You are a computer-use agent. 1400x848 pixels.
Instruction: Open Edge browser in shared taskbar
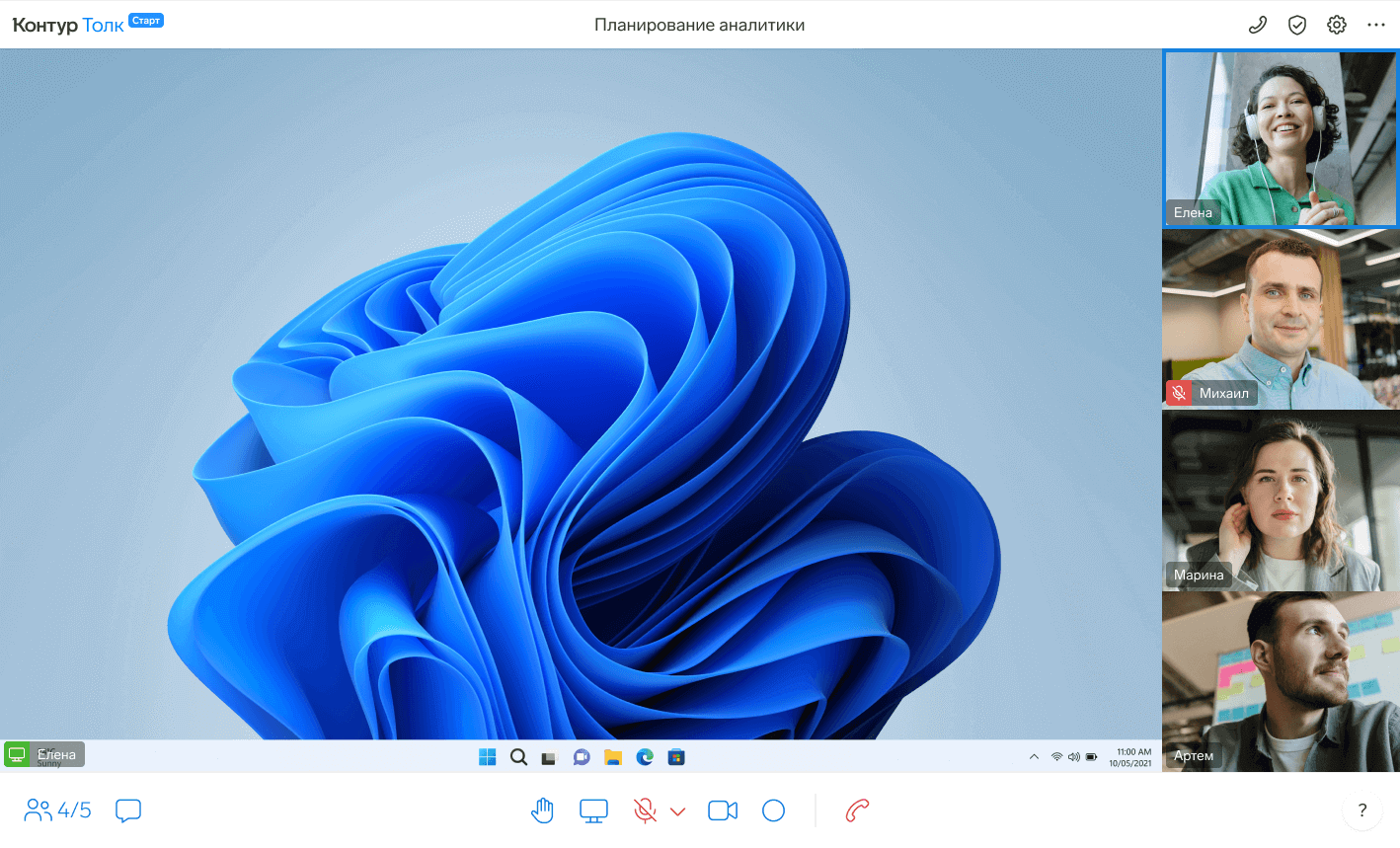click(x=645, y=757)
